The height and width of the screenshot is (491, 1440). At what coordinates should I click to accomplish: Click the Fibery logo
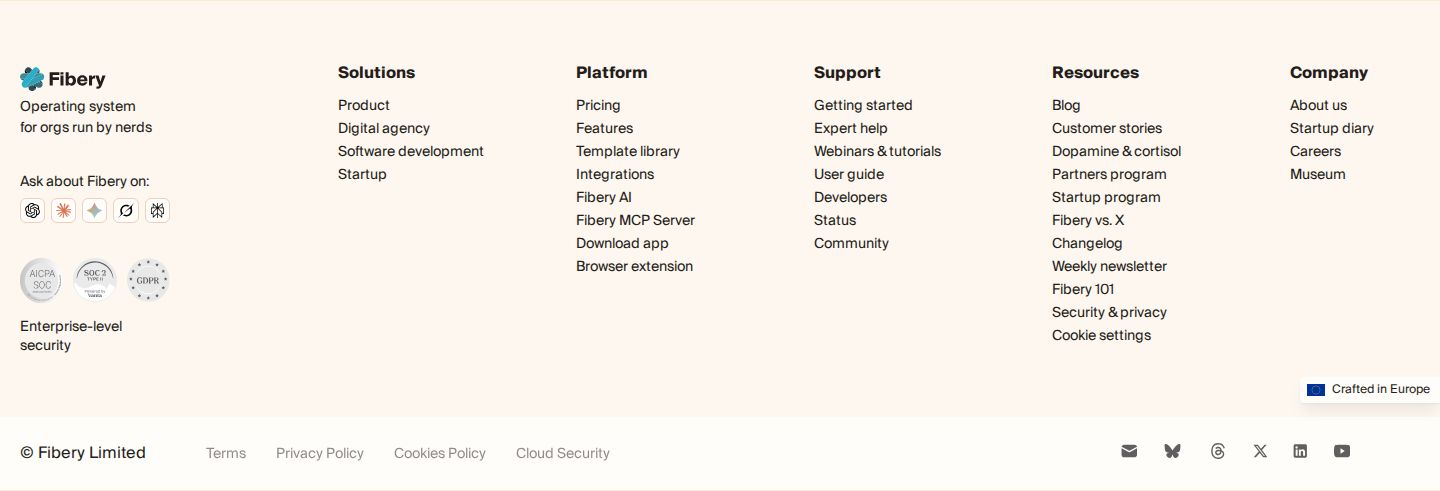pos(62,79)
